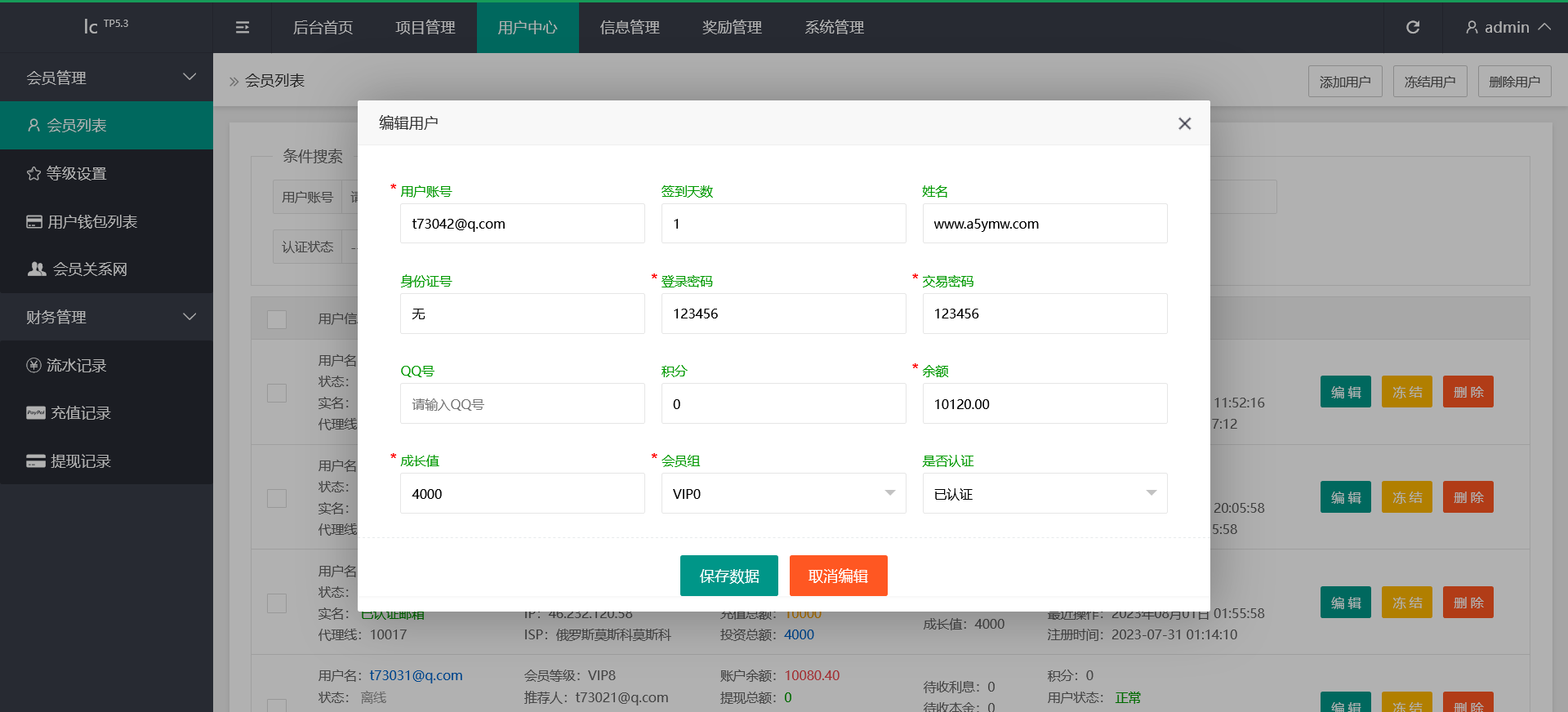Check the second member row checkbox

pyautogui.click(x=277, y=498)
